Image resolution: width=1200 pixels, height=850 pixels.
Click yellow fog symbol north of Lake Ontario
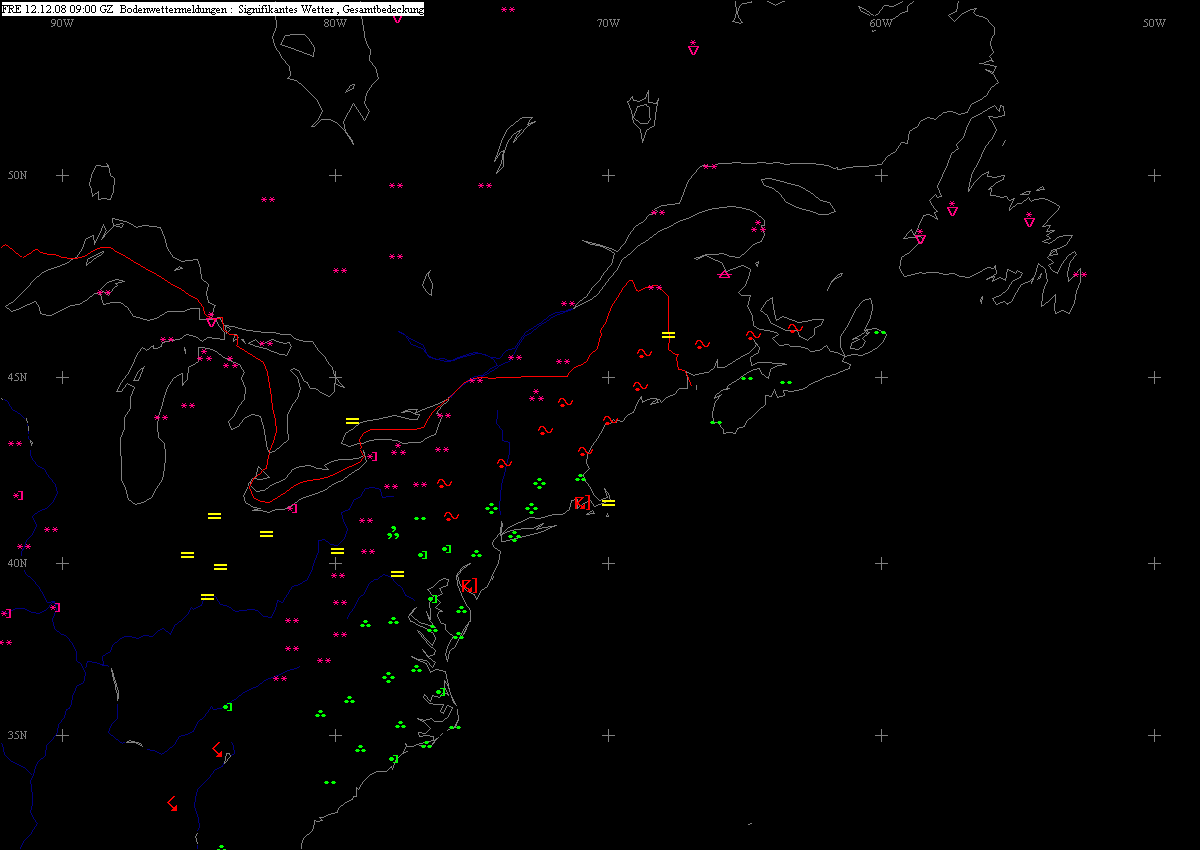pyautogui.click(x=352, y=421)
